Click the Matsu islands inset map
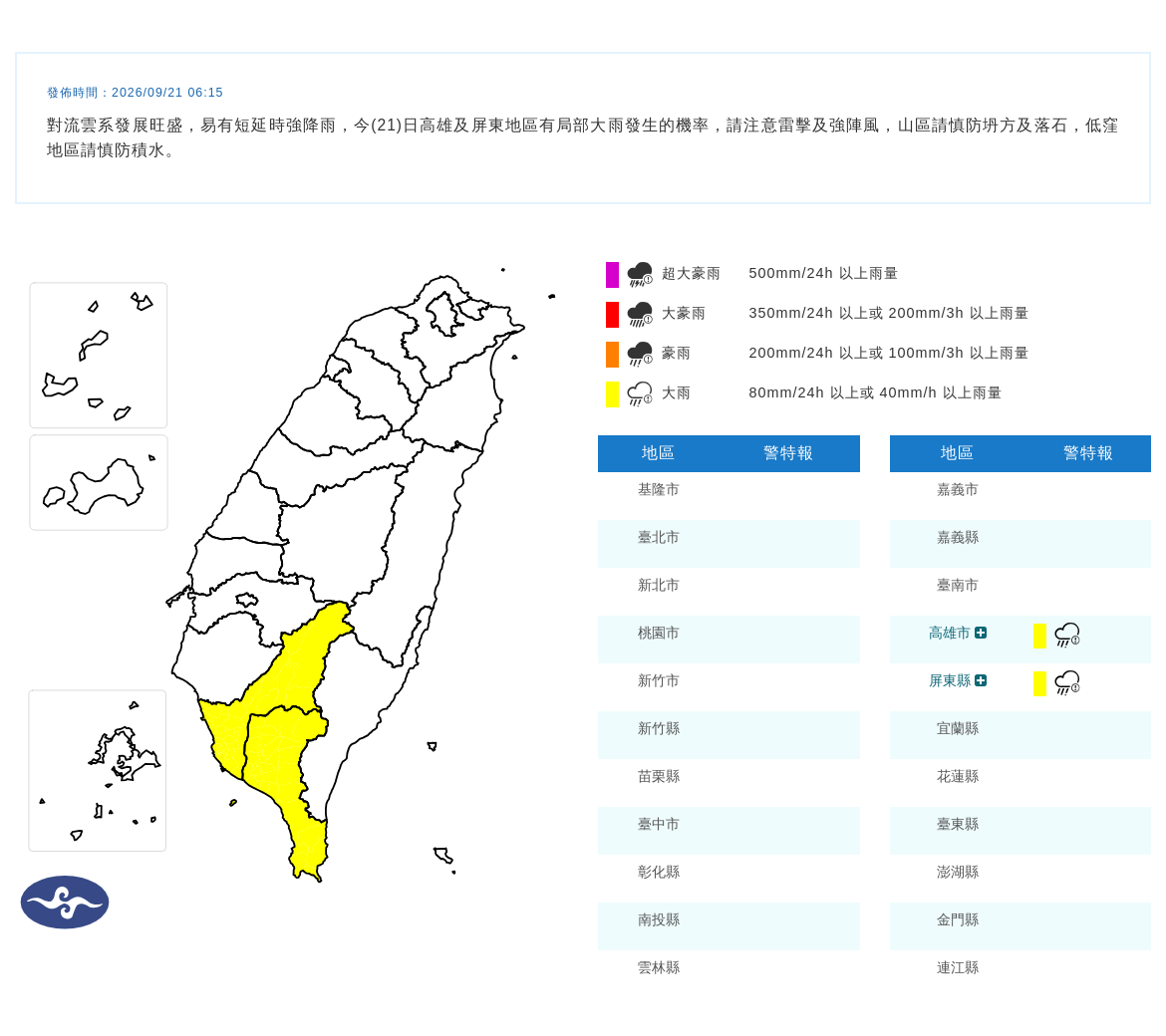 (98, 356)
